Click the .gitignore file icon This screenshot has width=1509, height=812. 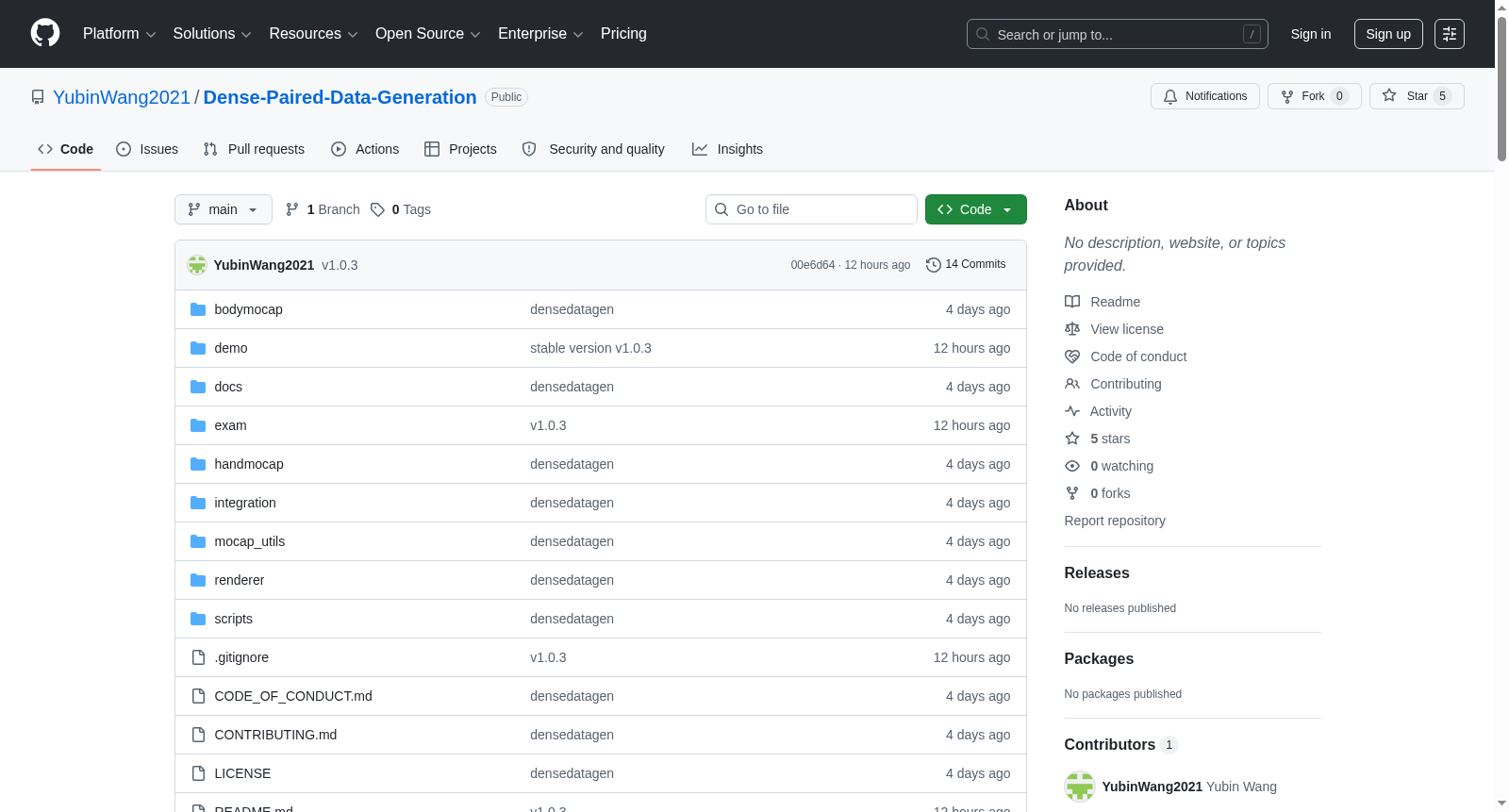[x=198, y=657]
